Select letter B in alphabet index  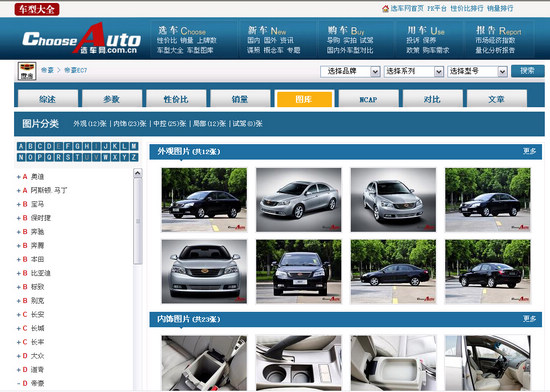31,146
